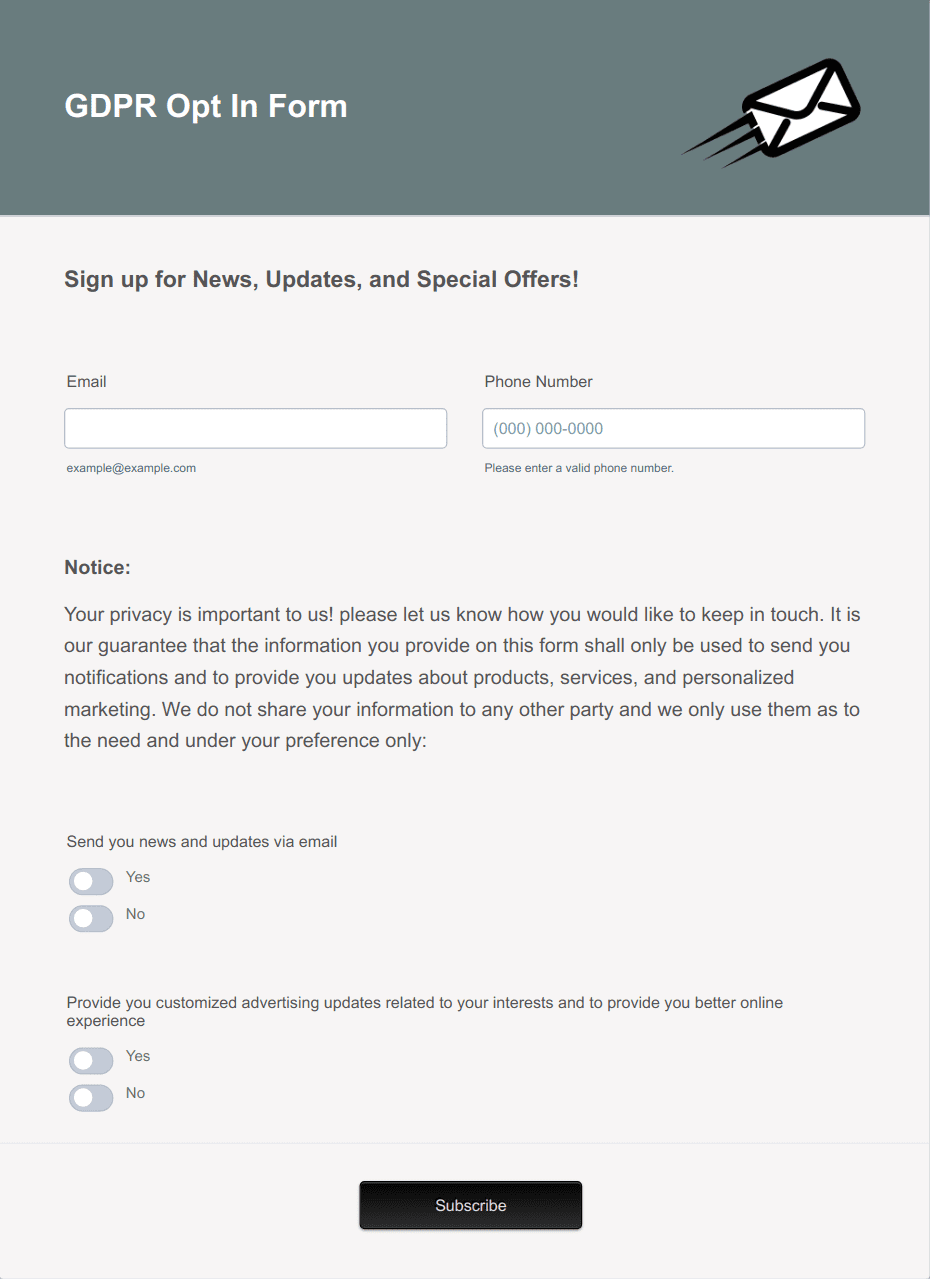Focus the Email input field
This screenshot has width=930, height=1279.
point(255,428)
